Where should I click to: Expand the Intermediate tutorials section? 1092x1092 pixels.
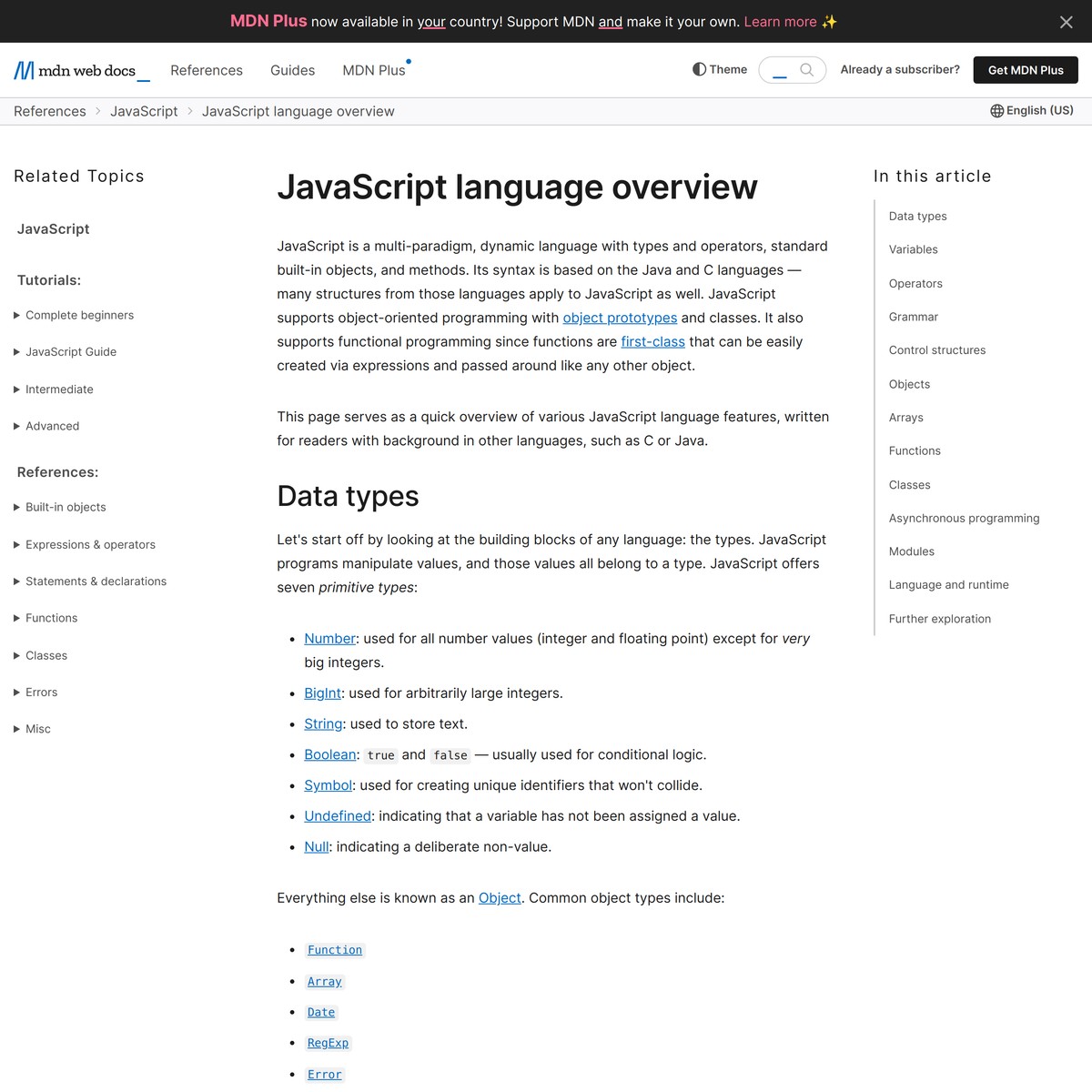[54, 389]
